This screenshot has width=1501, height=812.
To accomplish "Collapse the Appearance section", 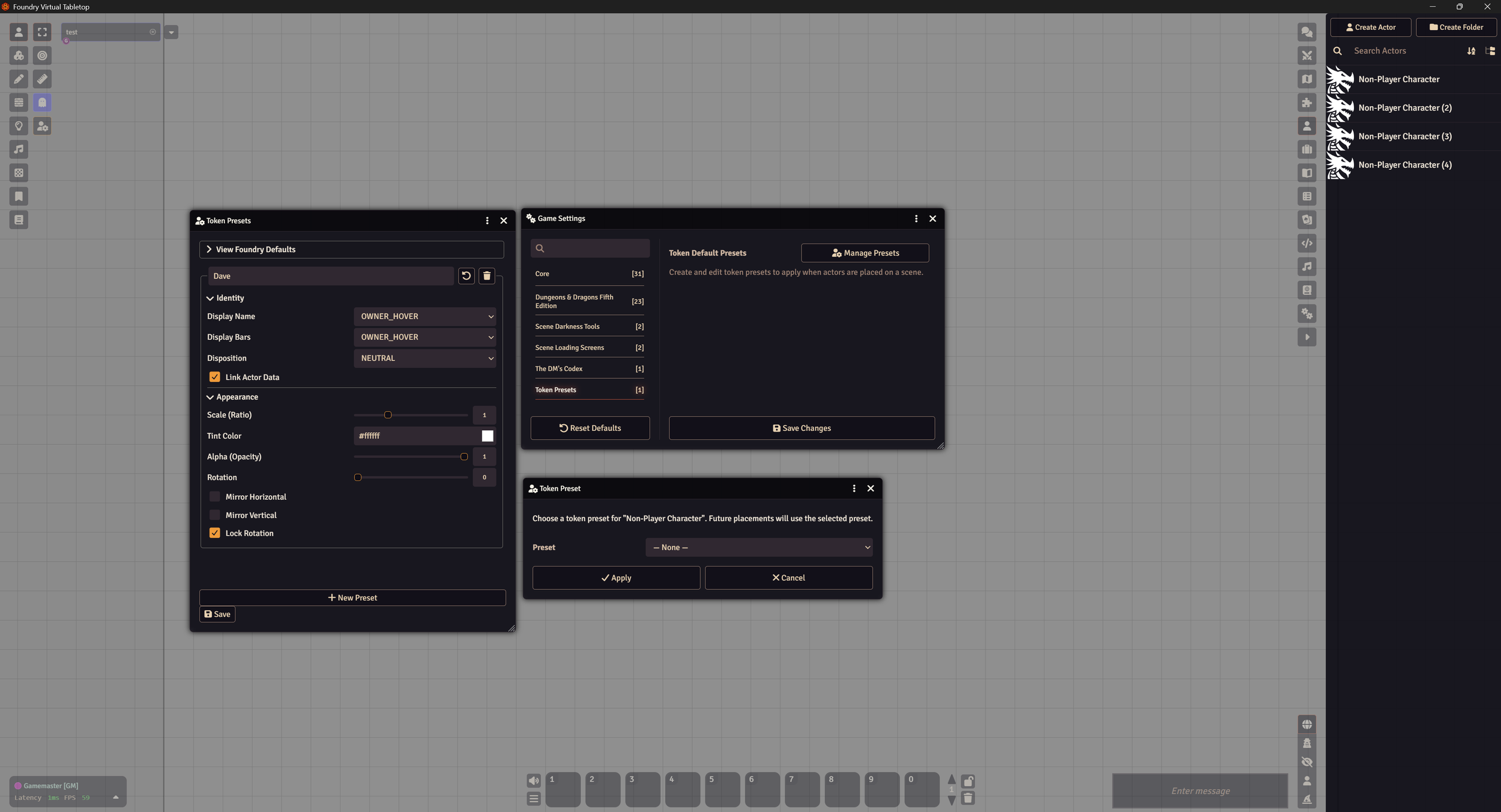I will 232,397.
